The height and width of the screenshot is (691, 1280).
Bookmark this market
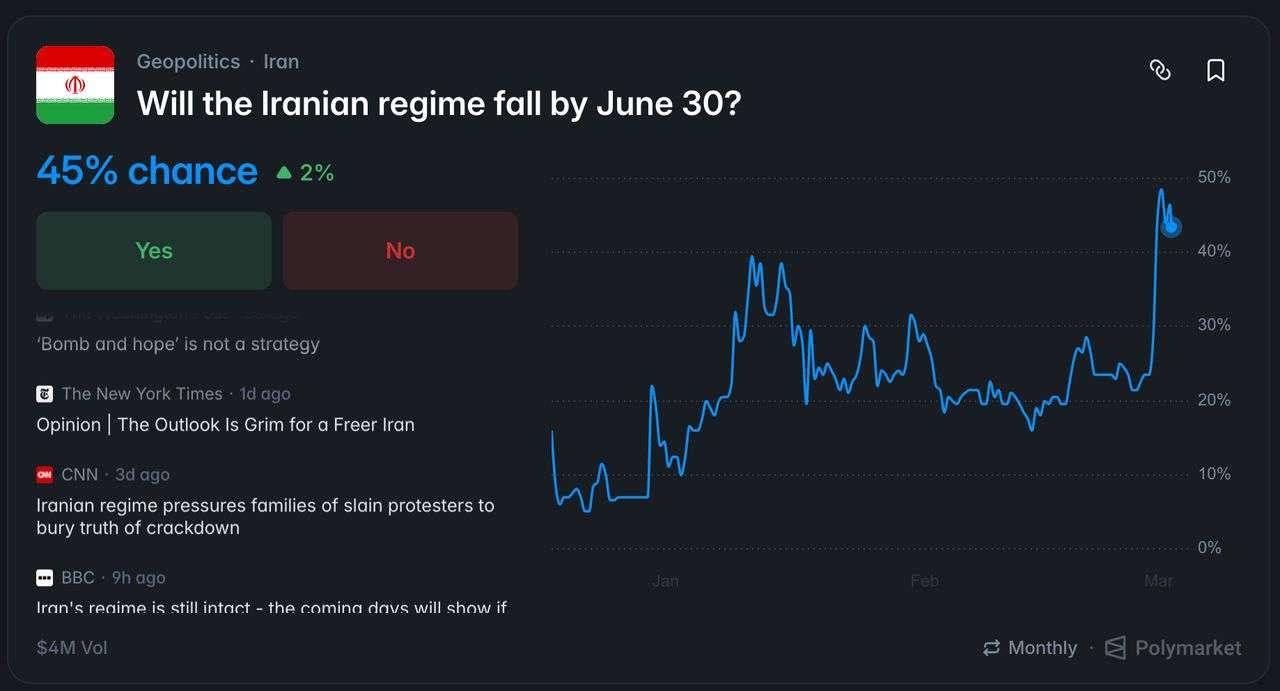[1216, 70]
